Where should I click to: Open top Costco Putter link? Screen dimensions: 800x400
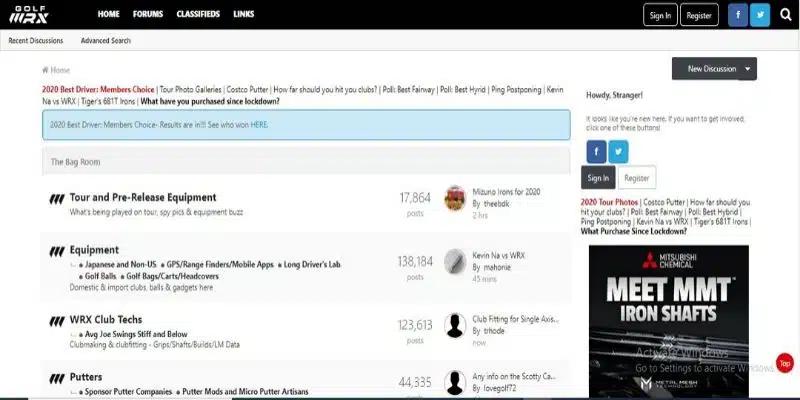pos(247,89)
